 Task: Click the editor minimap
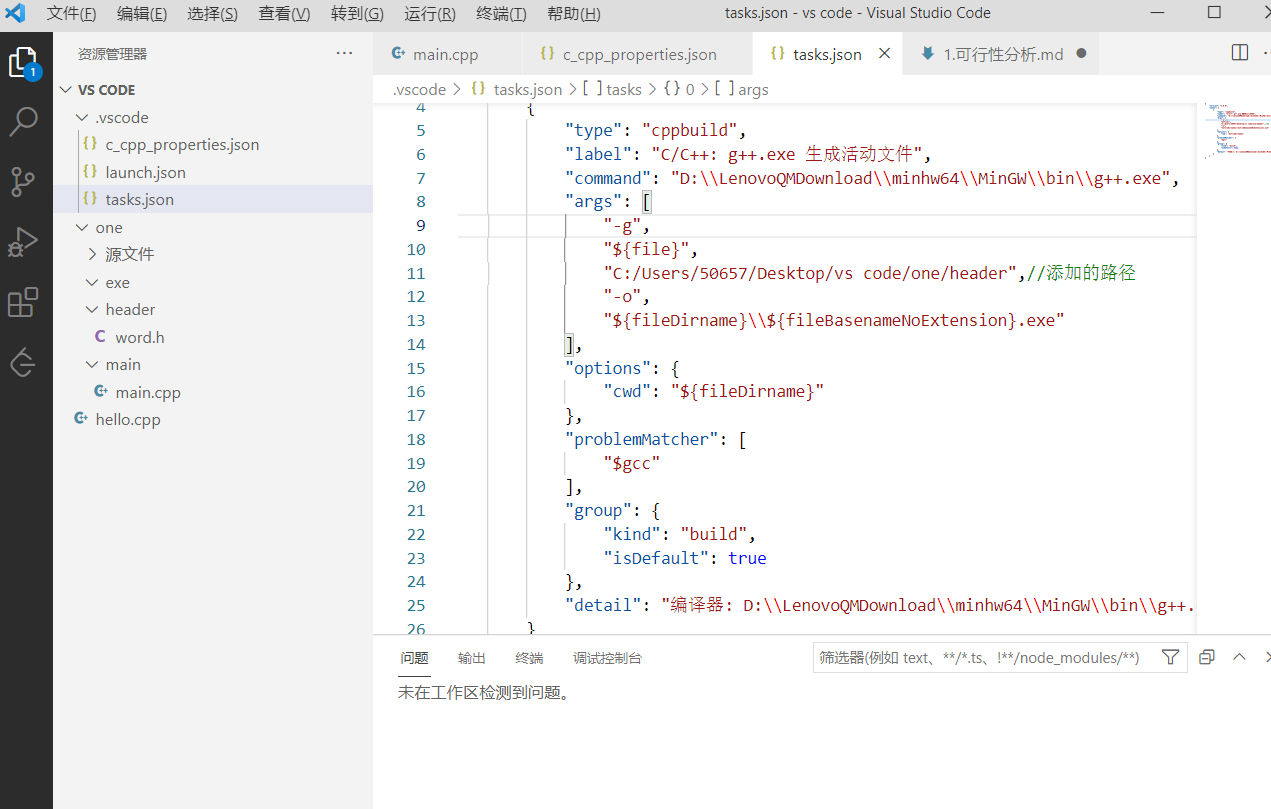(1237, 130)
